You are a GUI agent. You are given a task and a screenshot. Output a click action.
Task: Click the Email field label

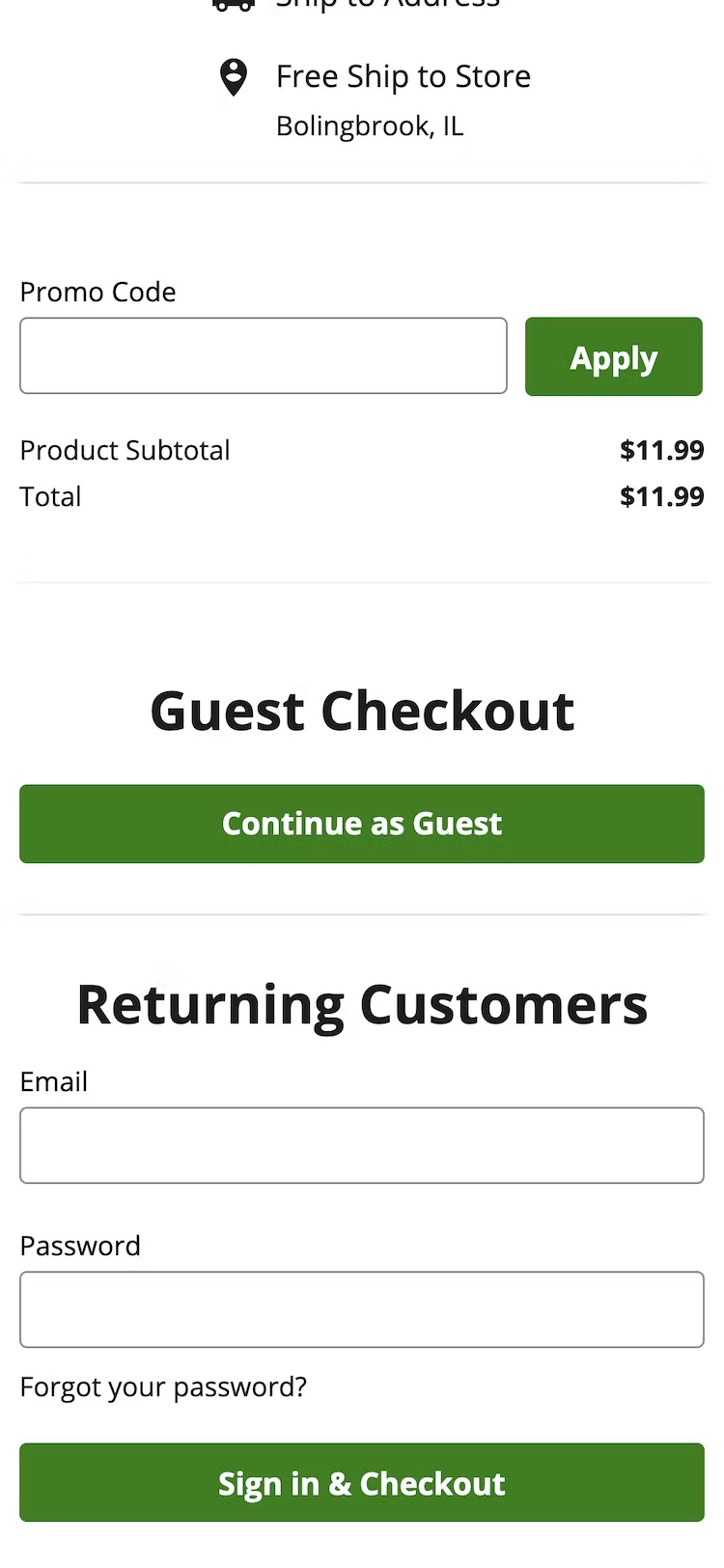tap(53, 1081)
